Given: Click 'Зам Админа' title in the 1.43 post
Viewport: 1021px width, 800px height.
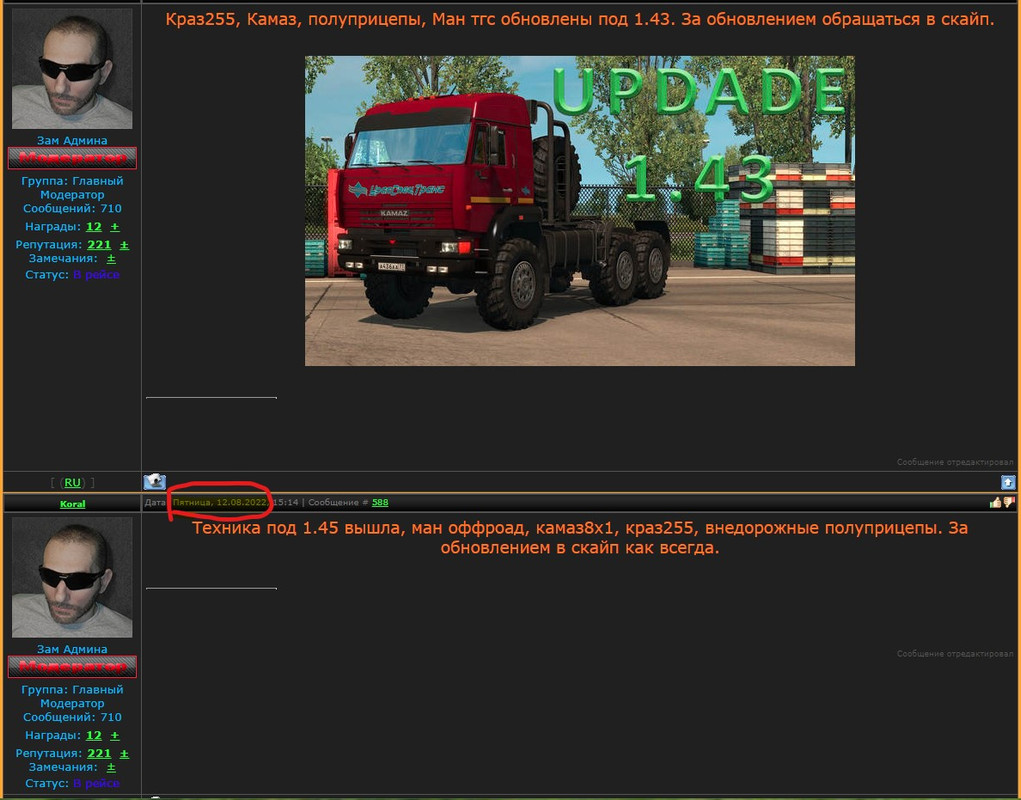Looking at the screenshot, I should pos(72,140).
